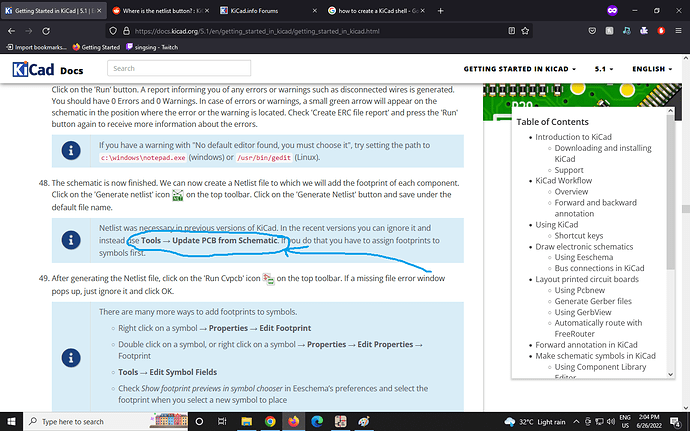The height and width of the screenshot is (431, 690).
Task: Click the weather 32°C Light rain widget
Action: coord(535,421)
